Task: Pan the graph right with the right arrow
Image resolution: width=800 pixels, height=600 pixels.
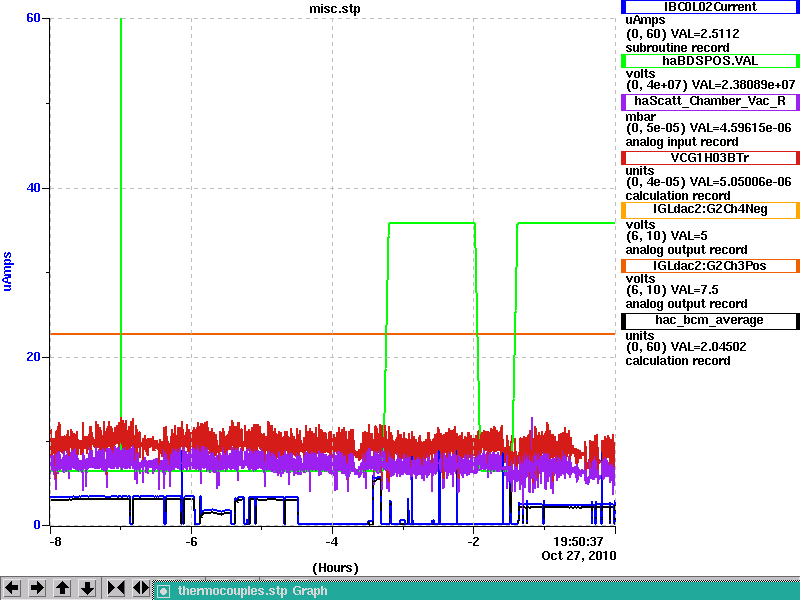Action: 37,588
